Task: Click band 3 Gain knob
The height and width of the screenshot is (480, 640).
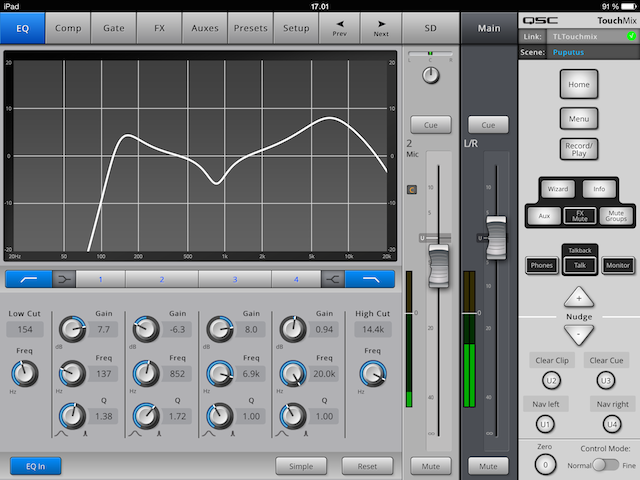Action: click(220, 329)
